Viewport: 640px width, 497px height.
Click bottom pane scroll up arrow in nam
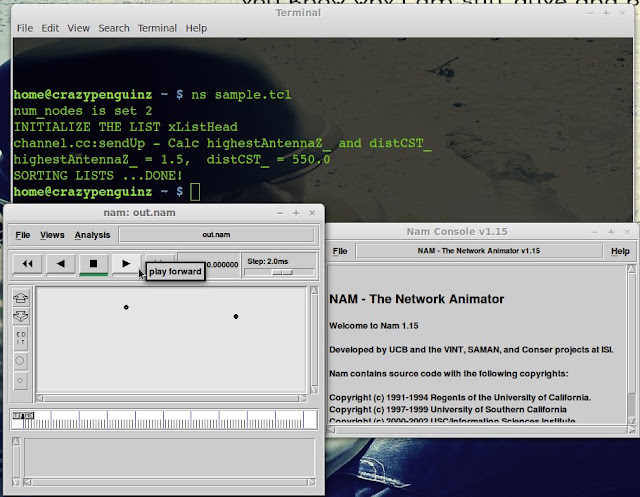(x=16, y=441)
